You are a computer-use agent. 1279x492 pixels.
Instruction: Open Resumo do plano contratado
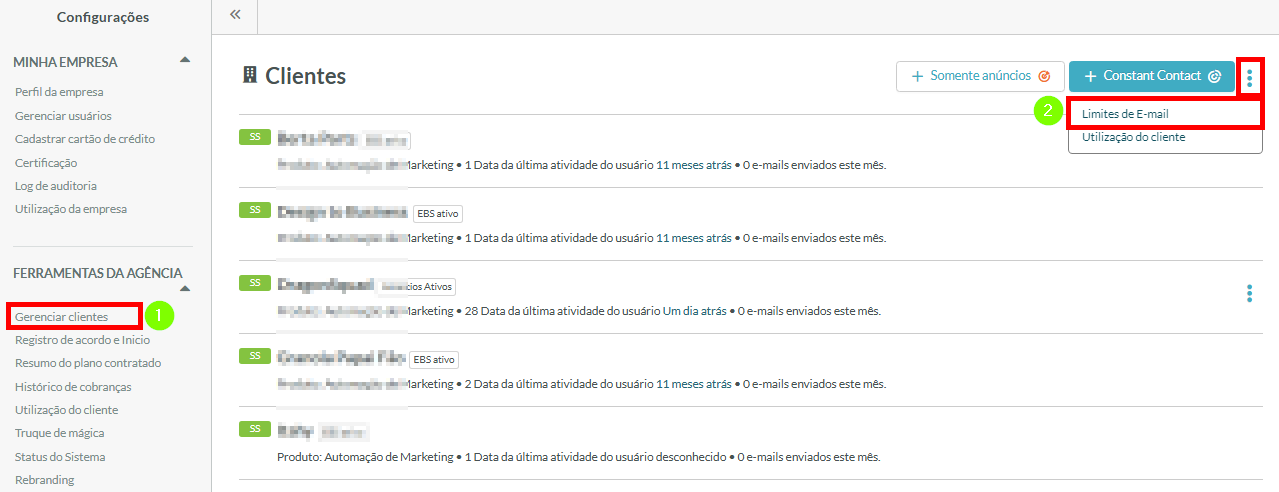pos(88,363)
